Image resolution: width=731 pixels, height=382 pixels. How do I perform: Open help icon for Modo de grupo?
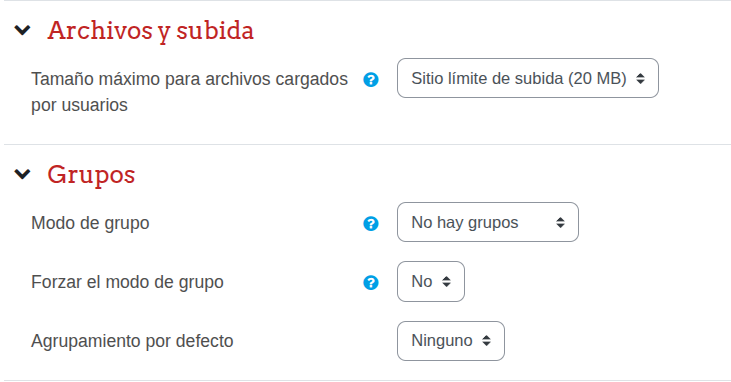click(x=371, y=223)
